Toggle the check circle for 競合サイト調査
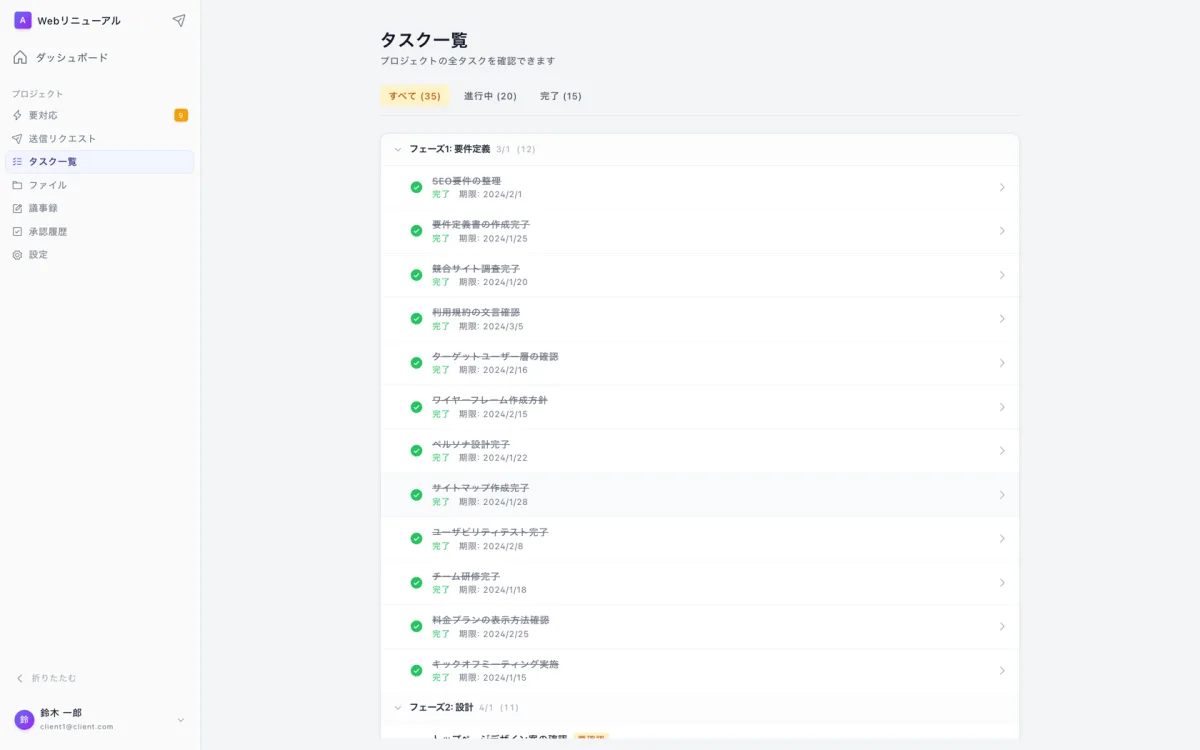1200x750 pixels. click(416, 275)
